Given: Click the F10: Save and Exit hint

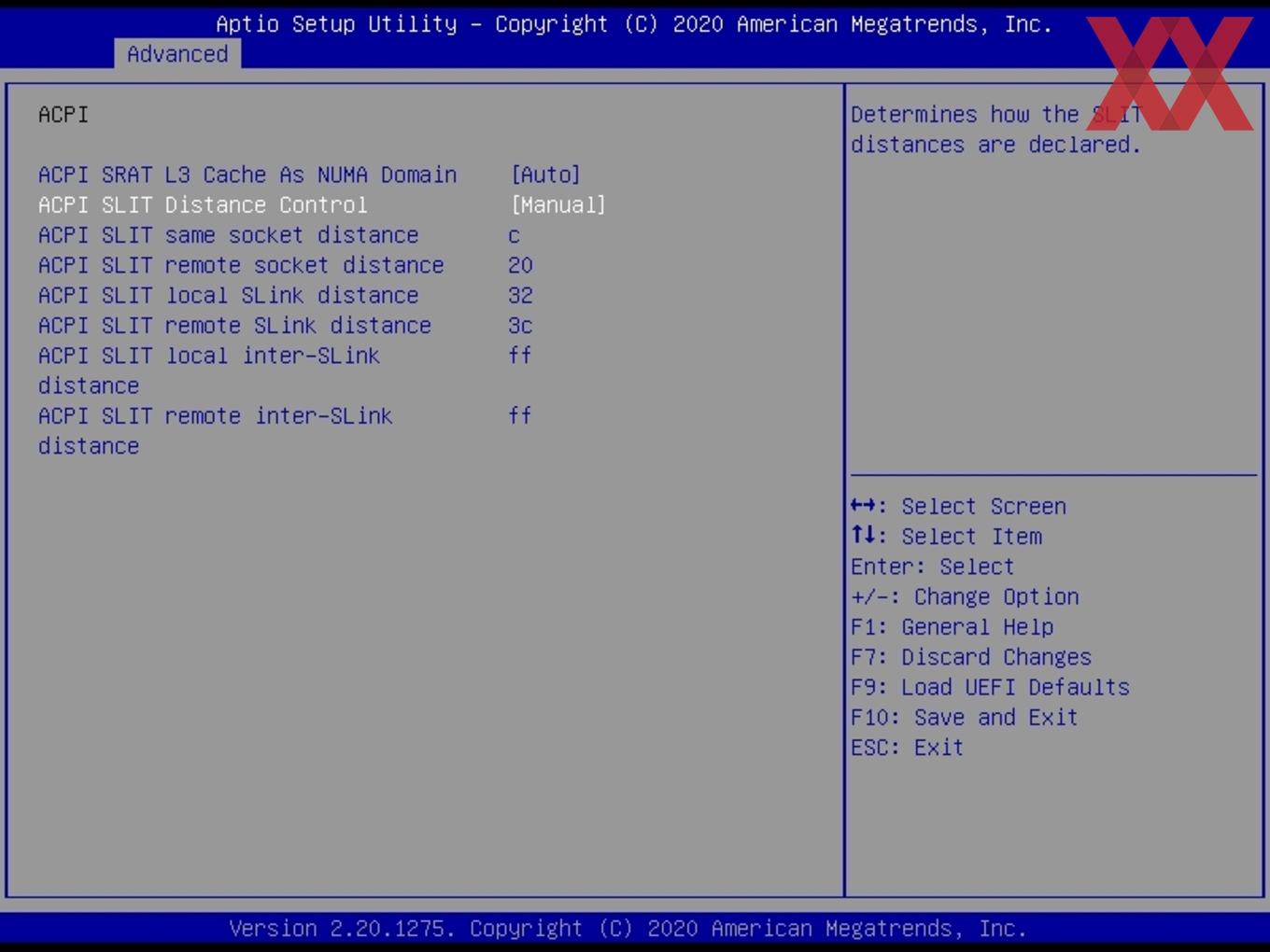Looking at the screenshot, I should pos(965,717).
